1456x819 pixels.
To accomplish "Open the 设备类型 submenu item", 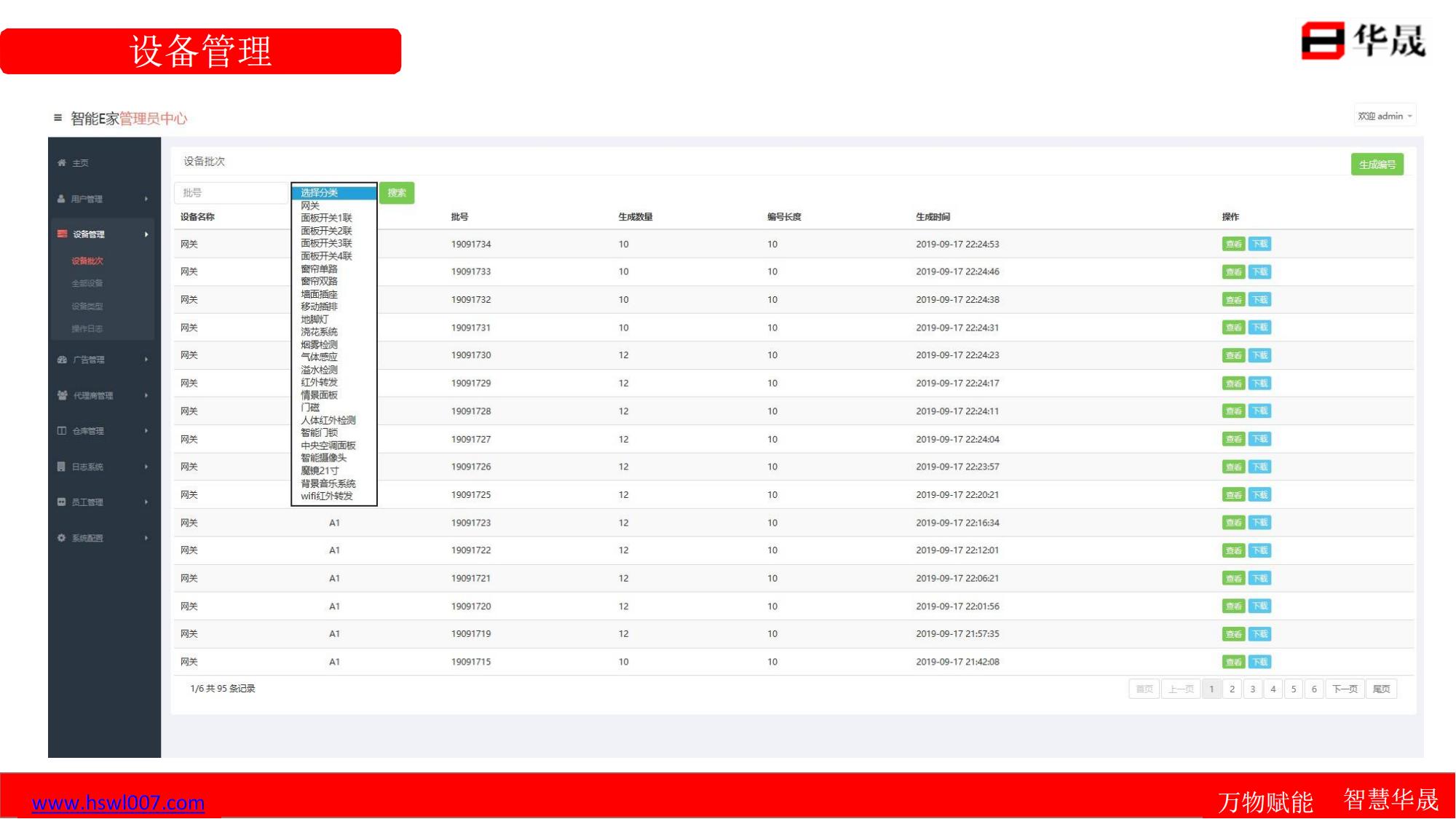I will coord(87,306).
